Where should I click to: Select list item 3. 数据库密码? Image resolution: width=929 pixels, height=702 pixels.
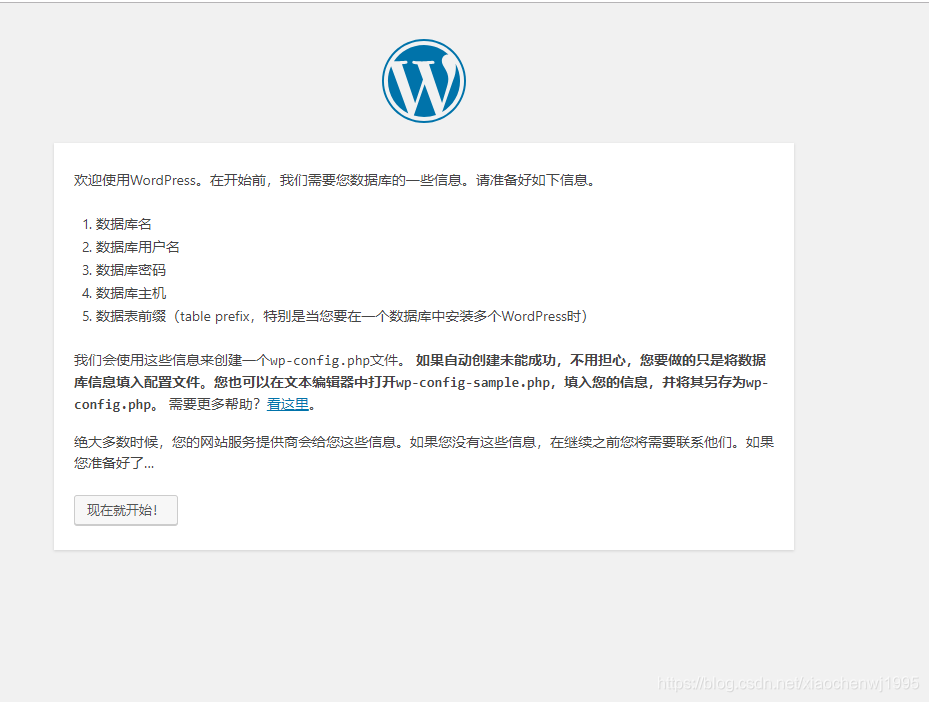[124, 270]
